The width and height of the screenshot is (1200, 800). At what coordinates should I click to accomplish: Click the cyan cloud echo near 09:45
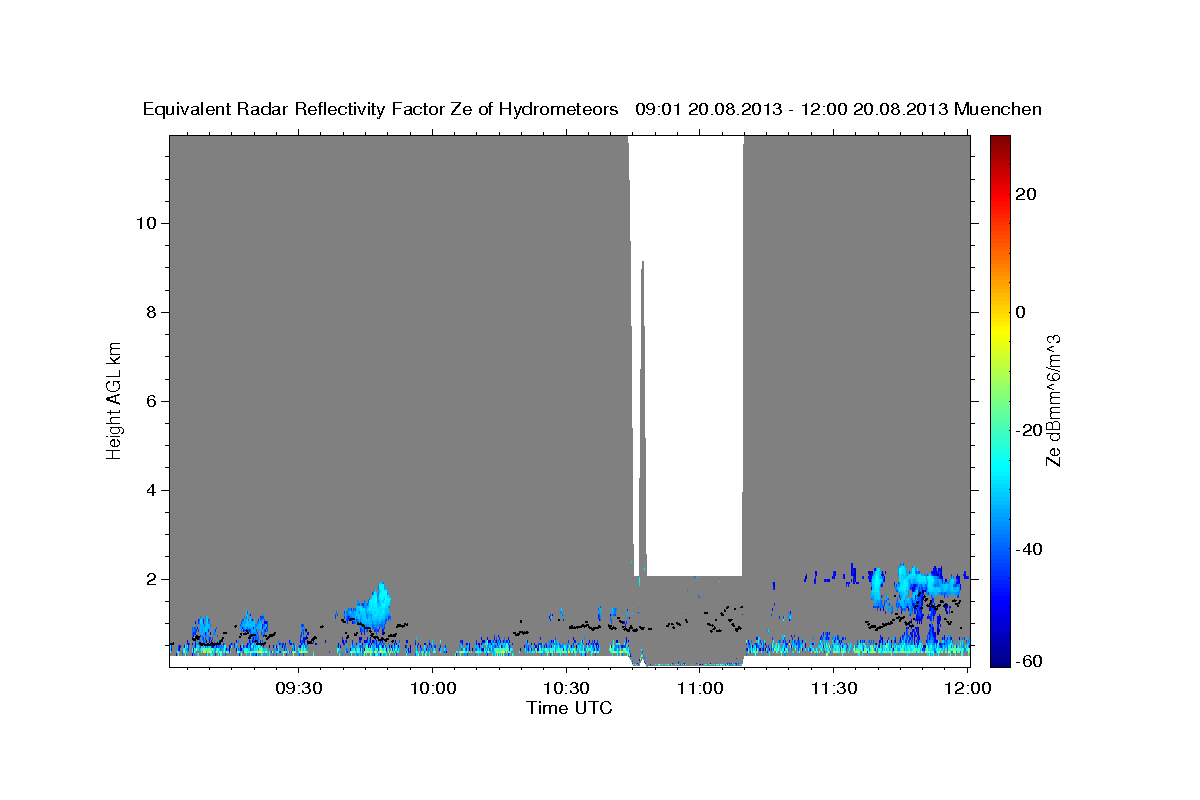pyautogui.click(x=370, y=606)
